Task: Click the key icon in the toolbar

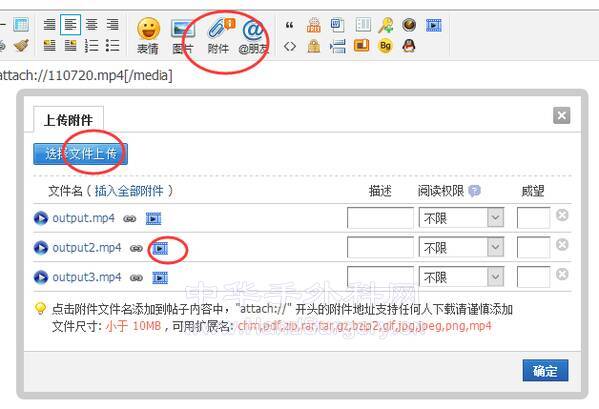Action: (385, 25)
